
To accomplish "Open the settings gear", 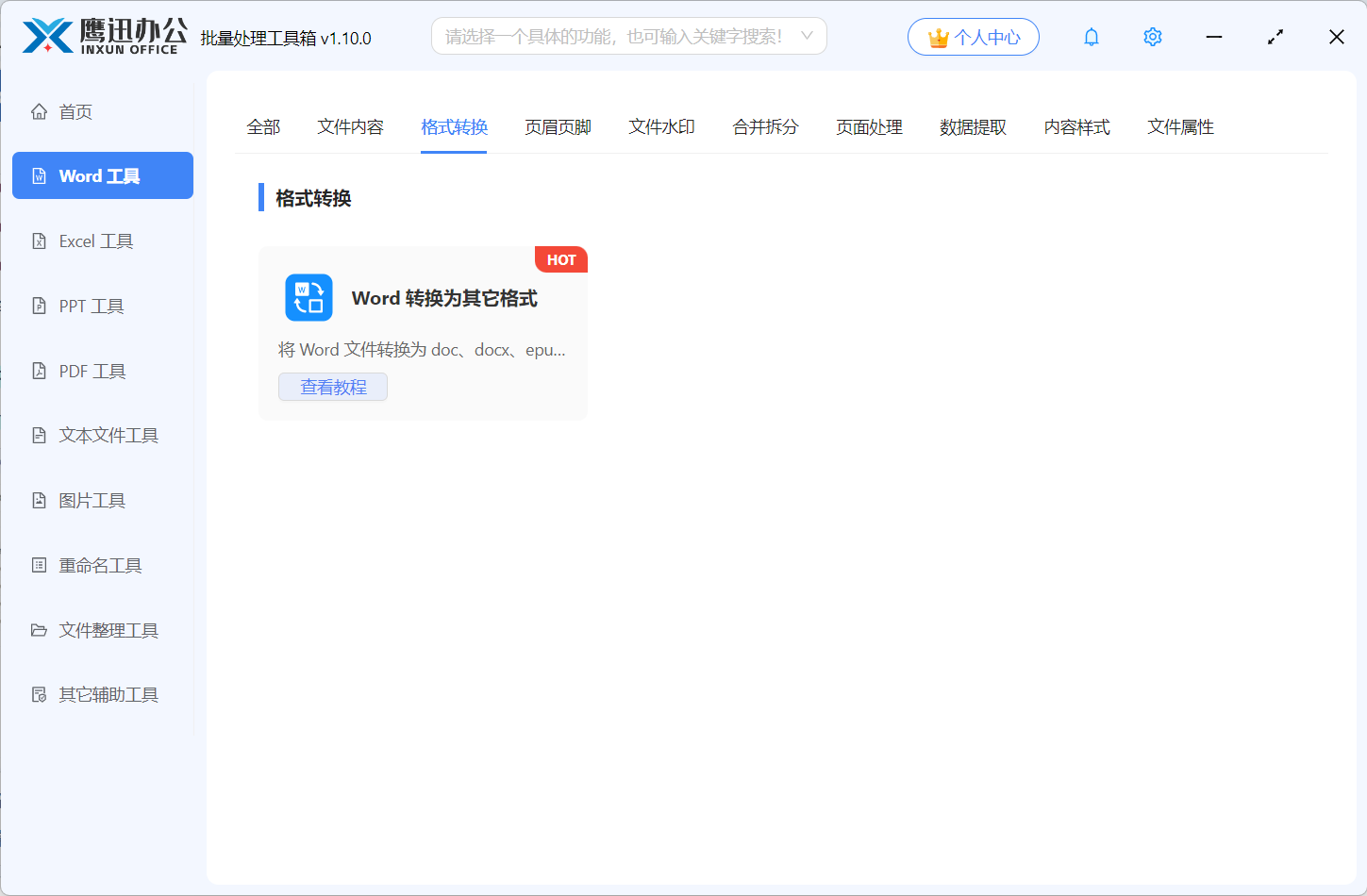I will 1152,36.
